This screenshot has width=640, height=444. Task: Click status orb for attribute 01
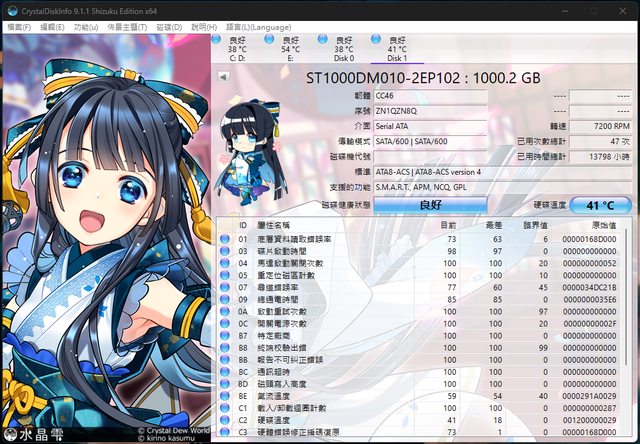tap(225, 240)
